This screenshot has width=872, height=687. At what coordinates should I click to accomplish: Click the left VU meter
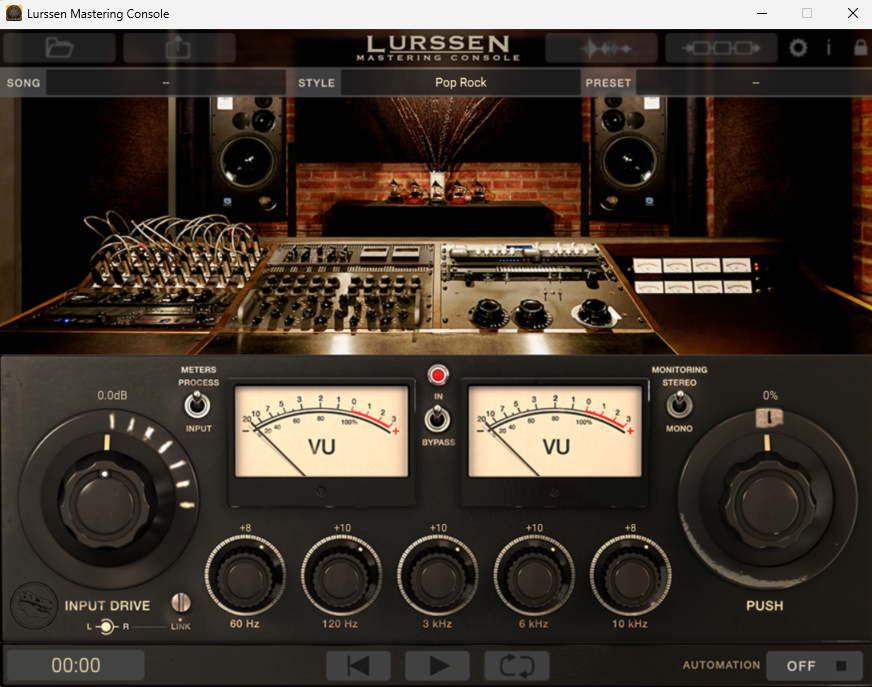(x=321, y=431)
